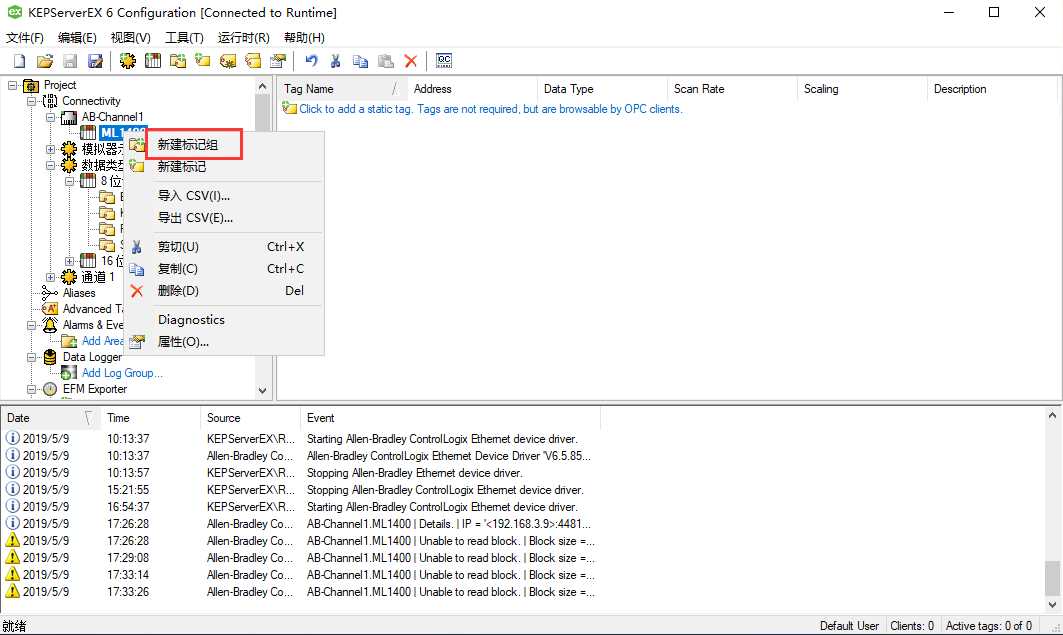This screenshot has width=1063, height=635.
Task: Collapse the Connectivity tree node
Action: [31, 101]
